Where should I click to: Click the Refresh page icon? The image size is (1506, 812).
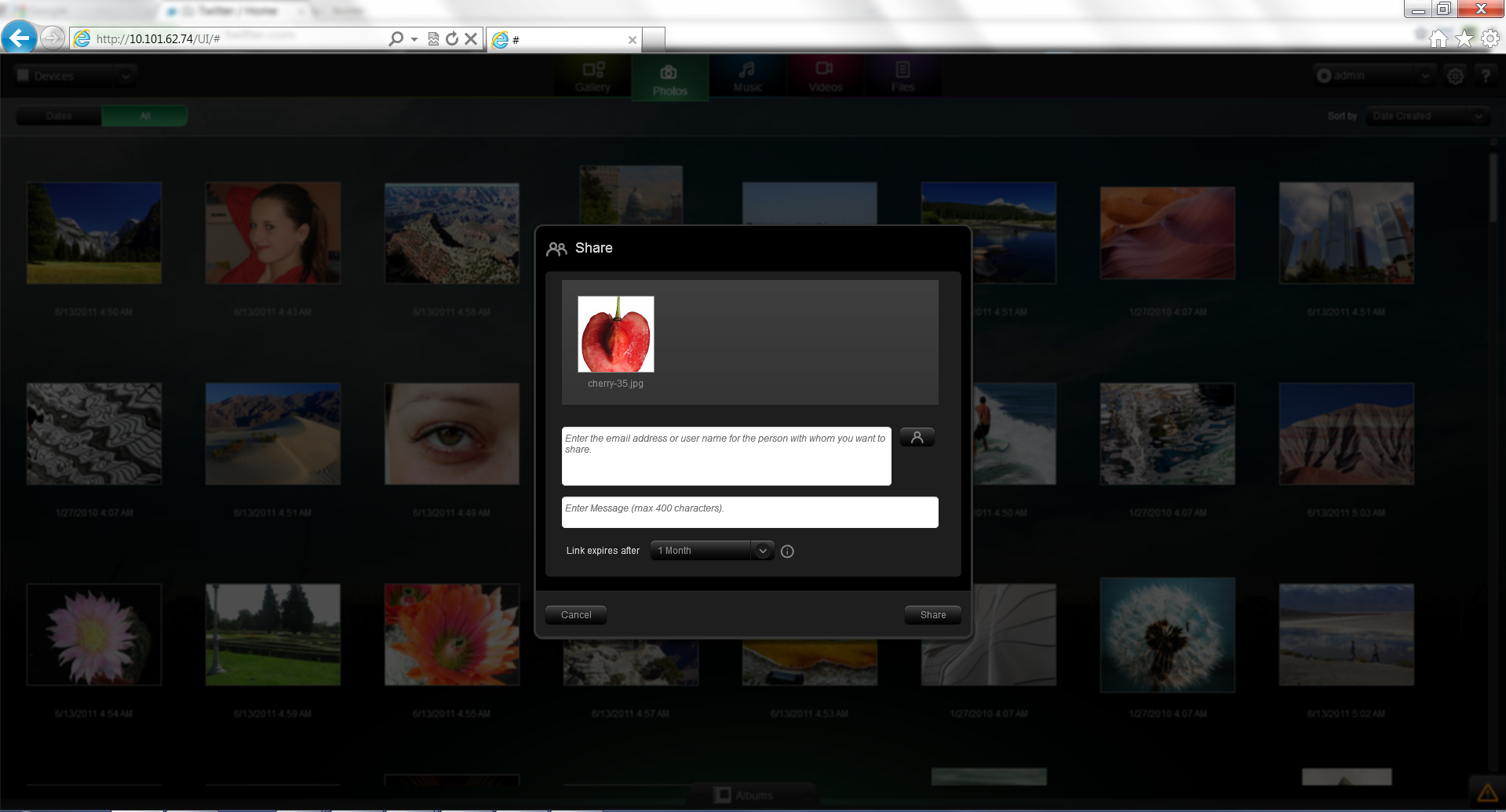point(452,38)
